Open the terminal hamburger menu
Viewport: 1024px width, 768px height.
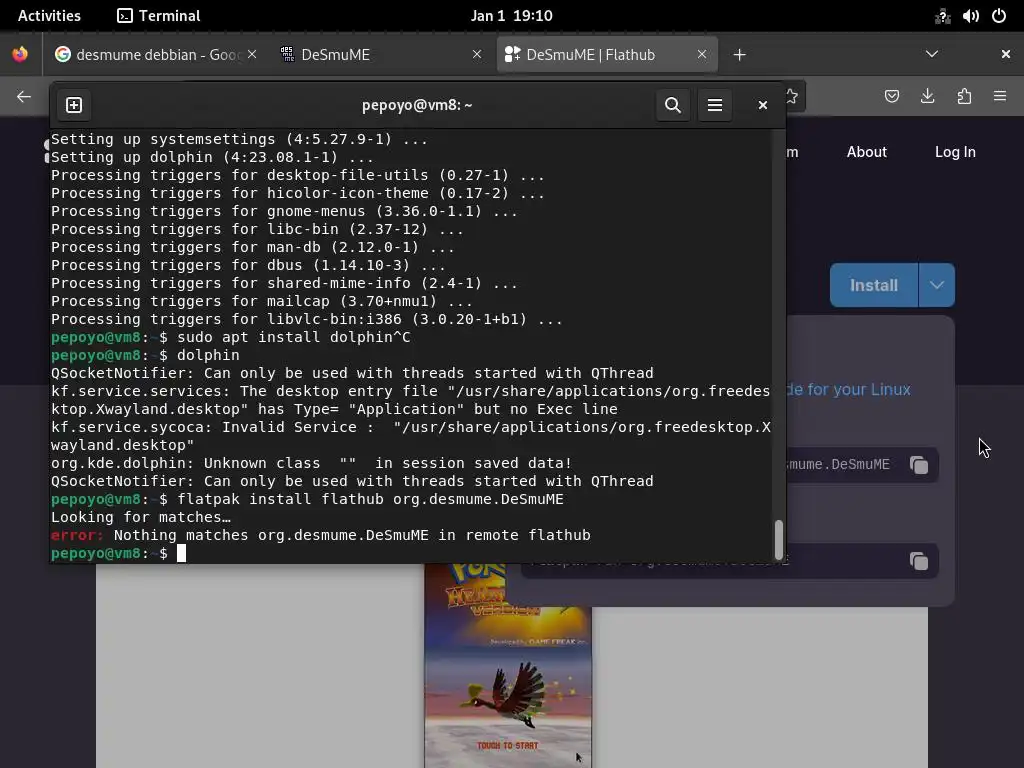point(714,105)
